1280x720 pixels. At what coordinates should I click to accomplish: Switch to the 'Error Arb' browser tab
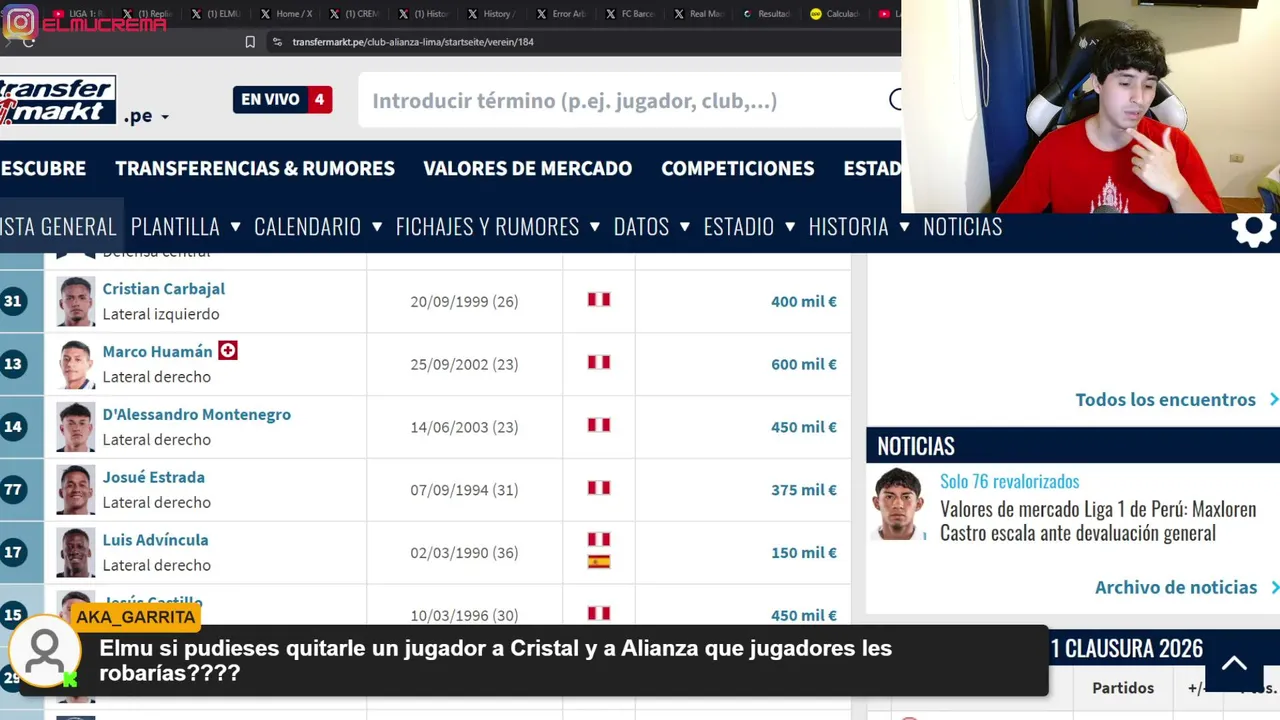pos(562,14)
